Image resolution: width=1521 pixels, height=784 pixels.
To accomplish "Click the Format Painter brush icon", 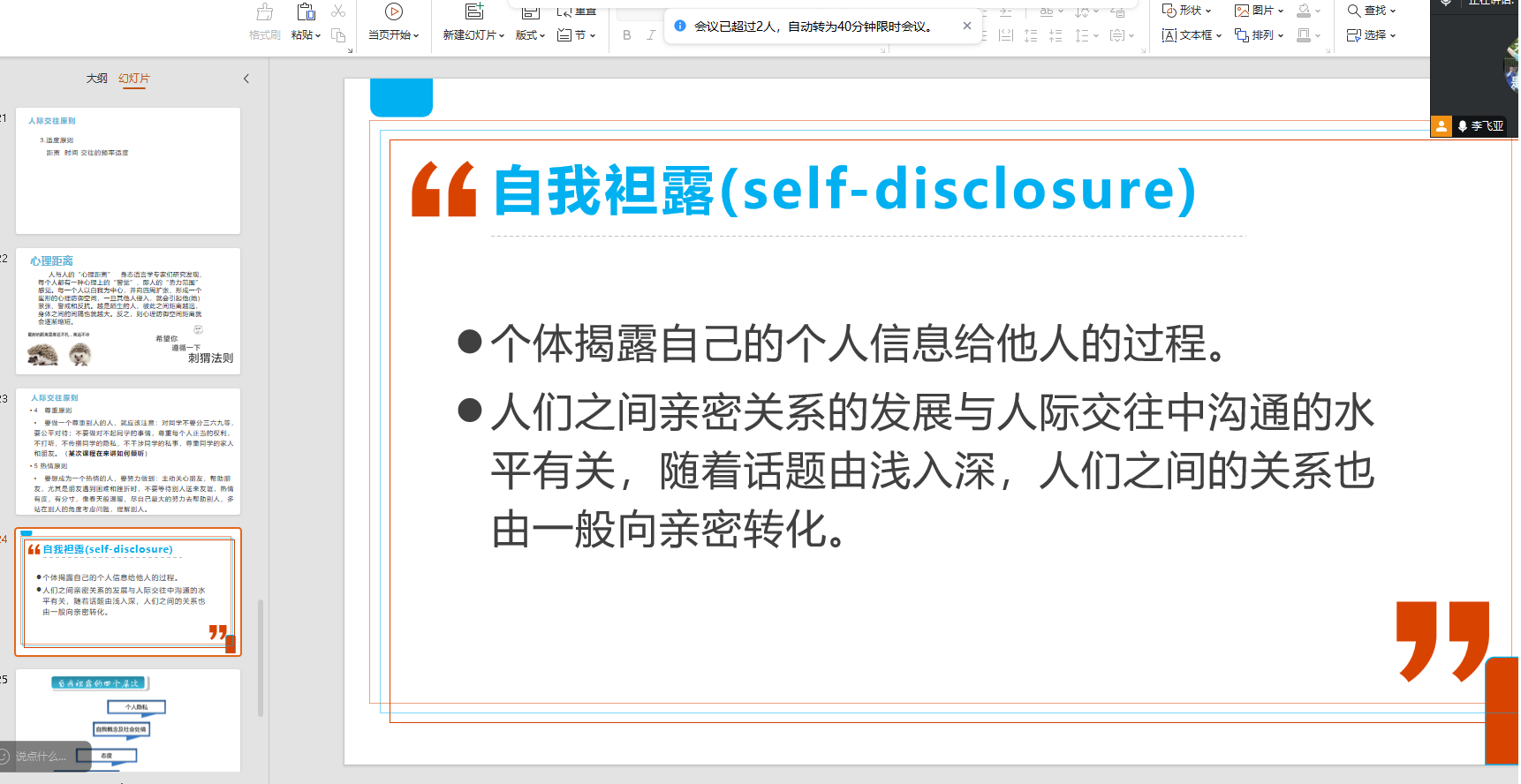I will click(x=264, y=12).
